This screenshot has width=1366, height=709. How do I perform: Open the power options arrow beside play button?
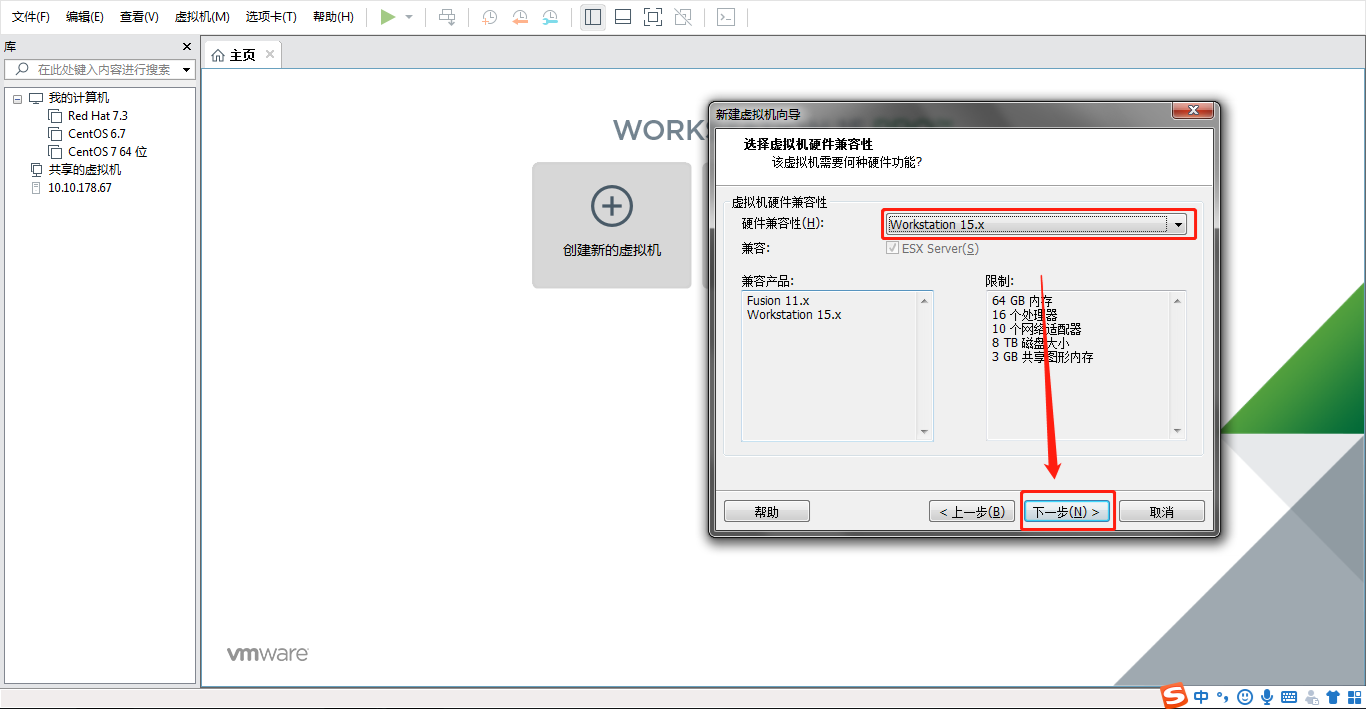409,17
